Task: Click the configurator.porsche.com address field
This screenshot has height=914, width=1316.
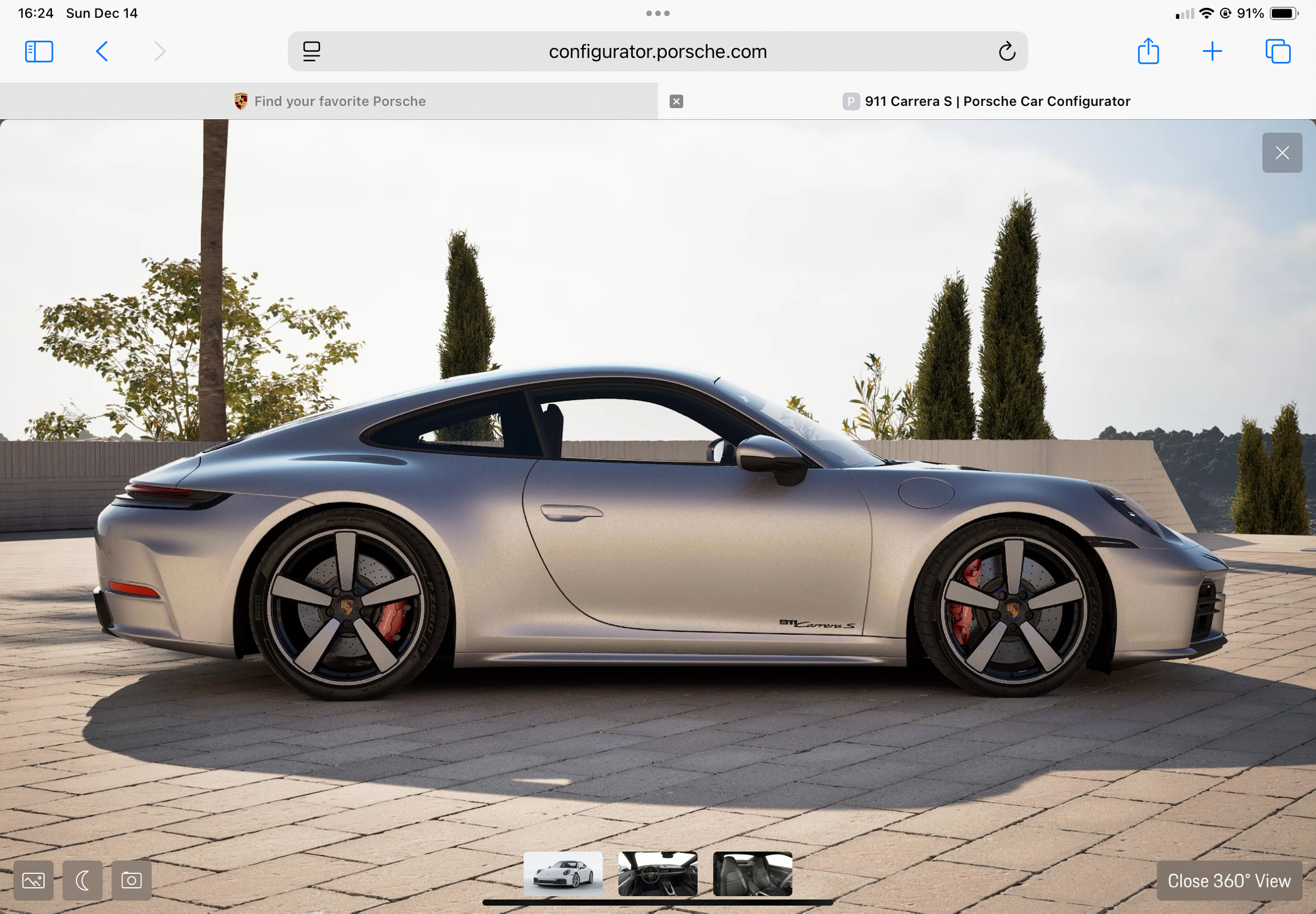Action: coord(658,51)
